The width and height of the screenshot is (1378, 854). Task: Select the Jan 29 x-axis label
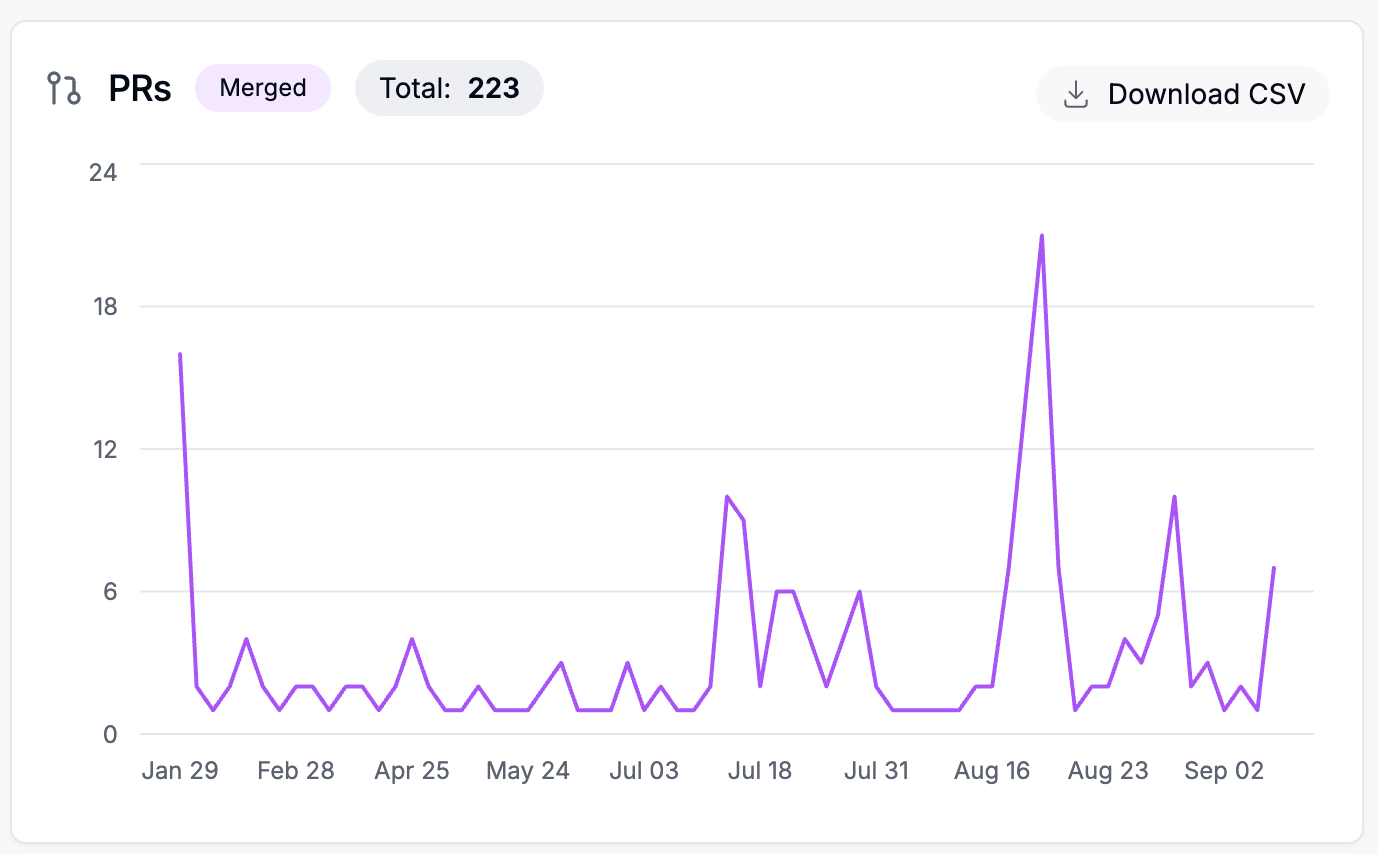coord(180,771)
